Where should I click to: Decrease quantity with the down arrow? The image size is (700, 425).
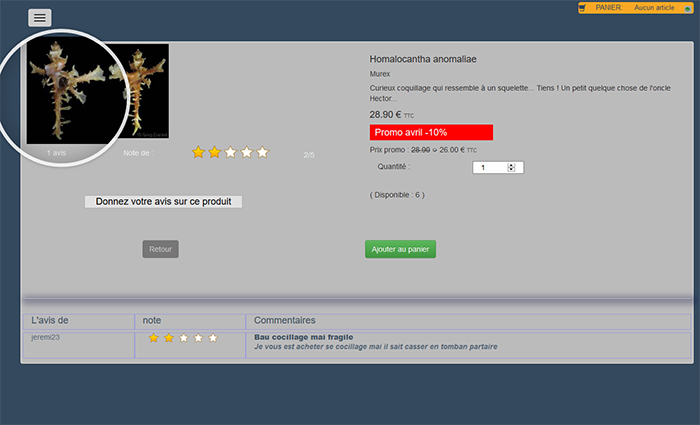coord(511,170)
